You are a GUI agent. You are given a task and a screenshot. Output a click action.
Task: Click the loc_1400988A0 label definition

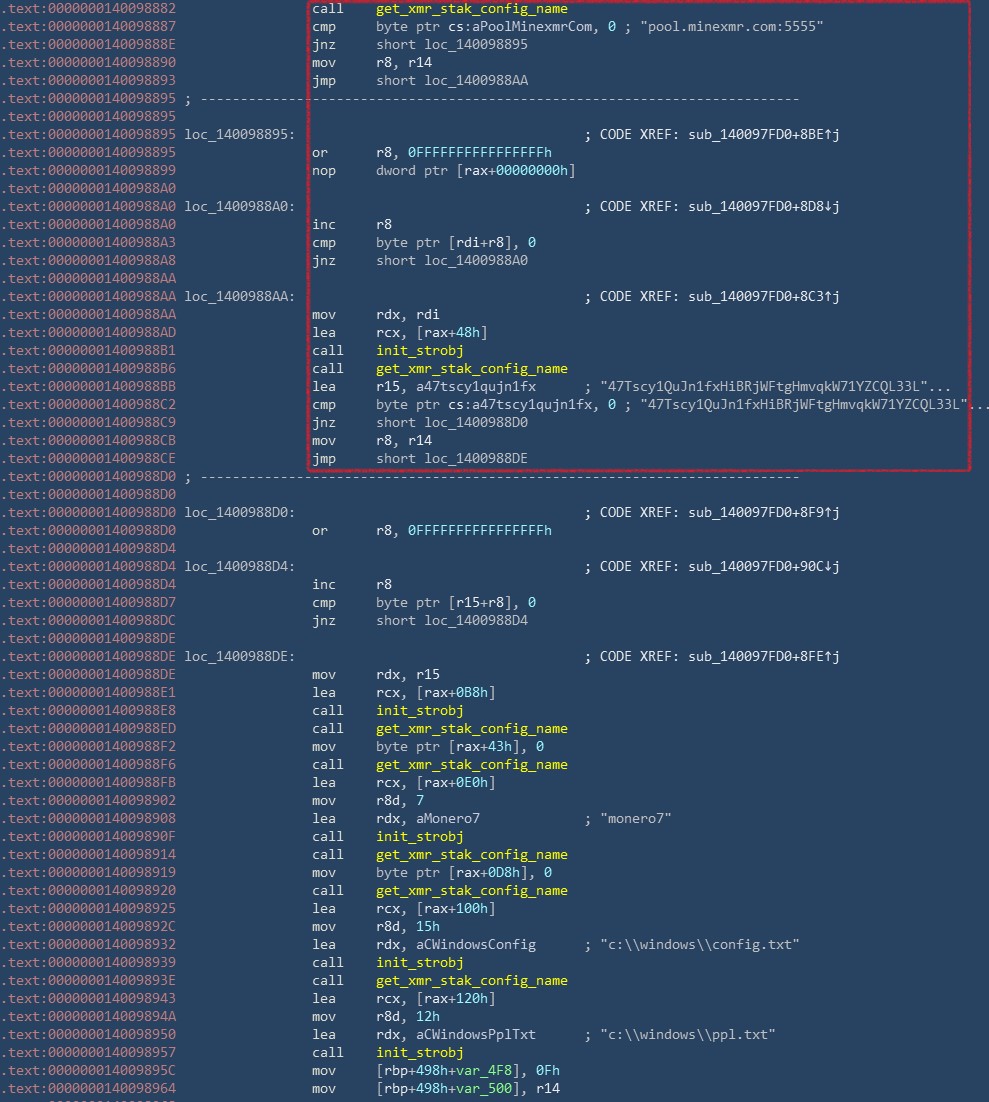pyautogui.click(x=236, y=207)
